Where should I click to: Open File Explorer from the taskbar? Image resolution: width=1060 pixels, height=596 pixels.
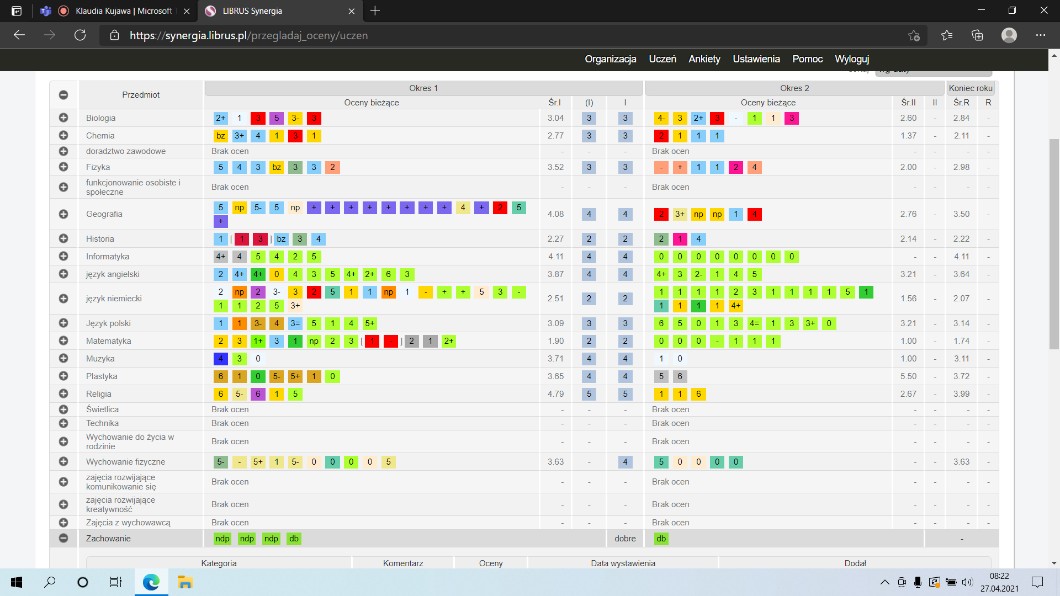(x=185, y=582)
